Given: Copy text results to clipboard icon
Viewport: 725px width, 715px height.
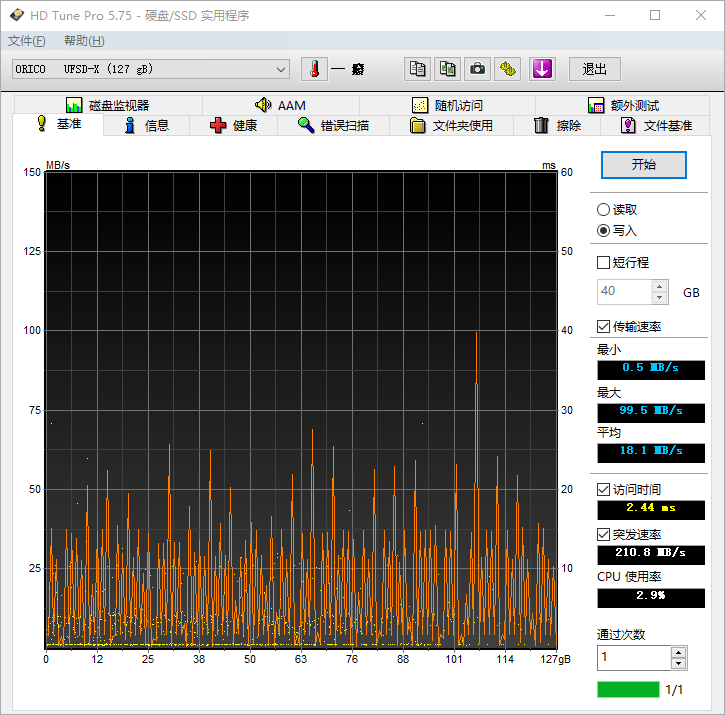Looking at the screenshot, I should (x=417, y=69).
